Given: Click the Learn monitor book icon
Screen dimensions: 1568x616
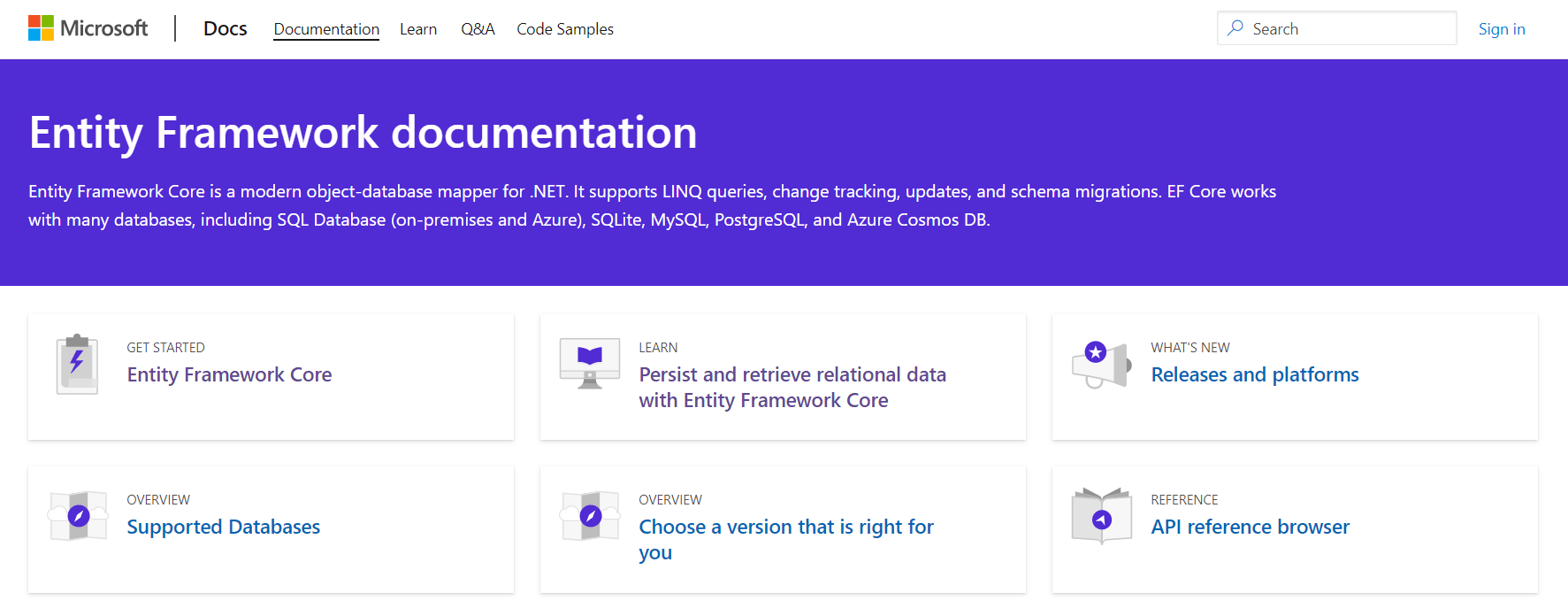Looking at the screenshot, I should click(x=590, y=363).
